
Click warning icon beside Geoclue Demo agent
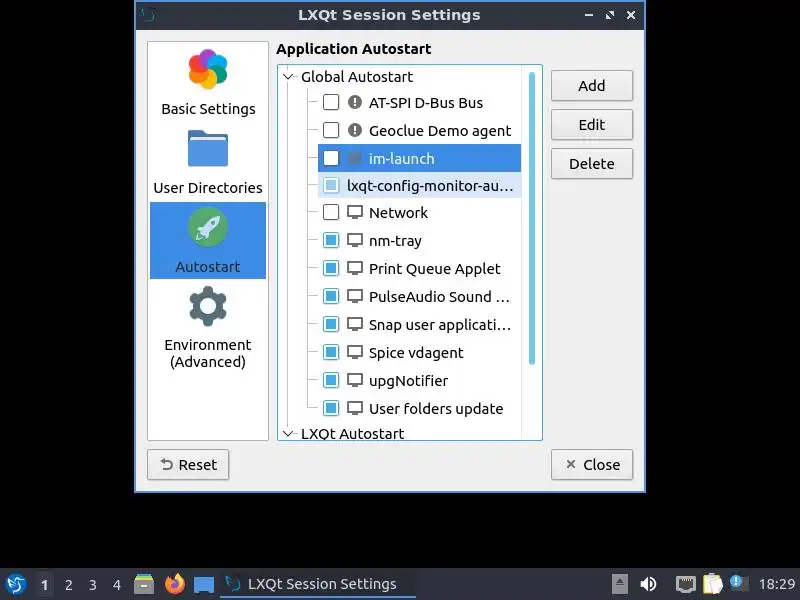point(355,130)
